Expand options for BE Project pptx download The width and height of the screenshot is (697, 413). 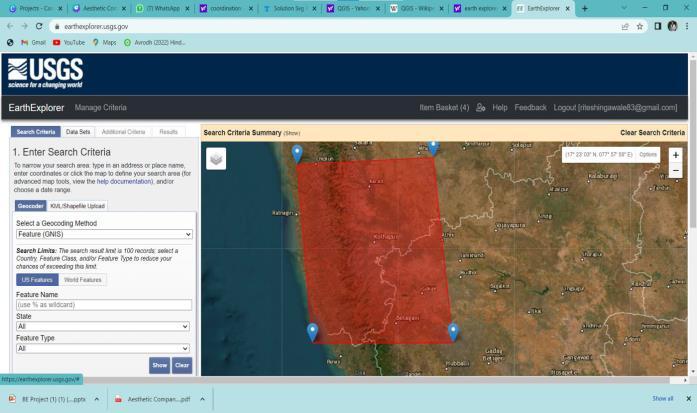tap(96, 399)
